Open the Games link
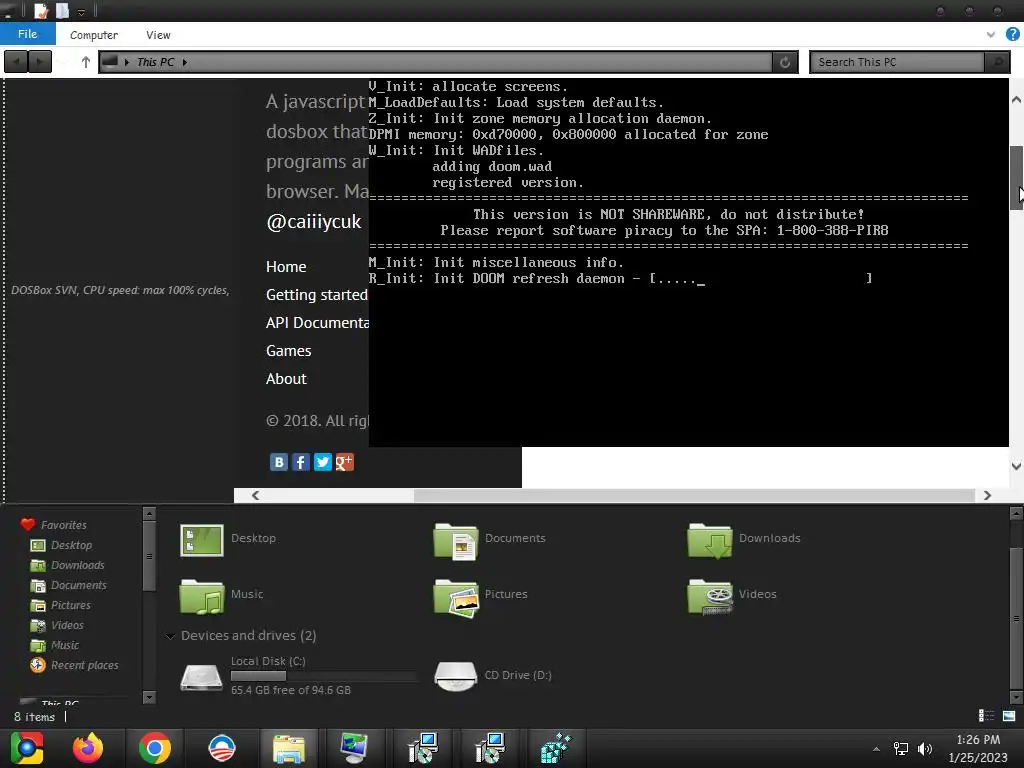1024x768 pixels. coord(289,351)
